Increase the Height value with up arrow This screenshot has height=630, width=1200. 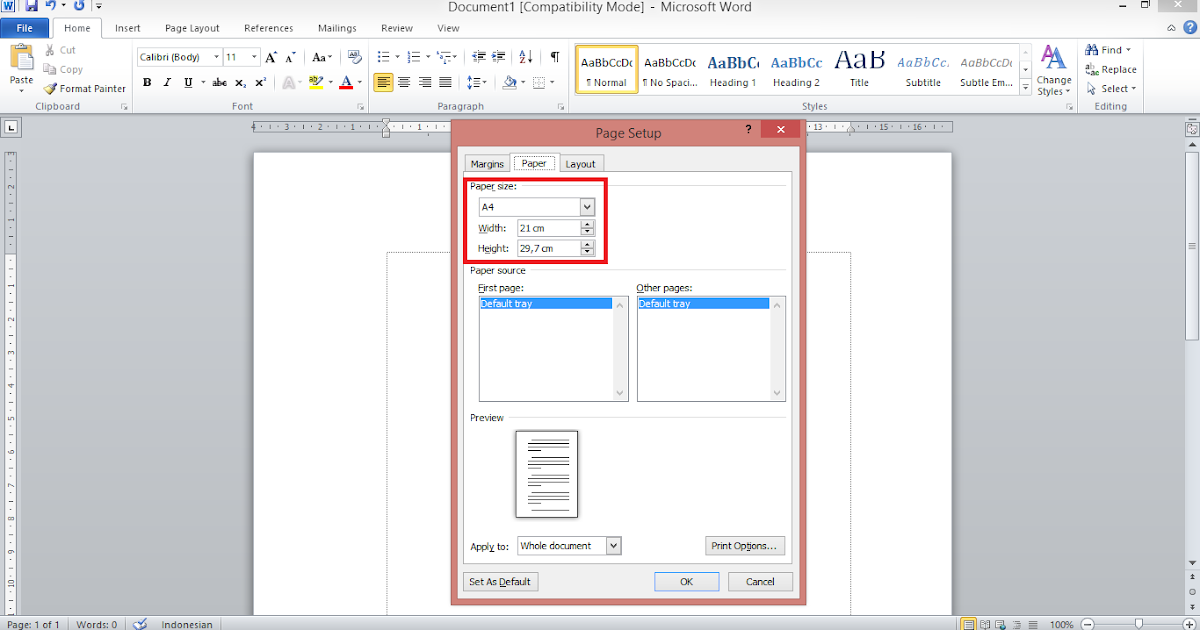[587, 244]
